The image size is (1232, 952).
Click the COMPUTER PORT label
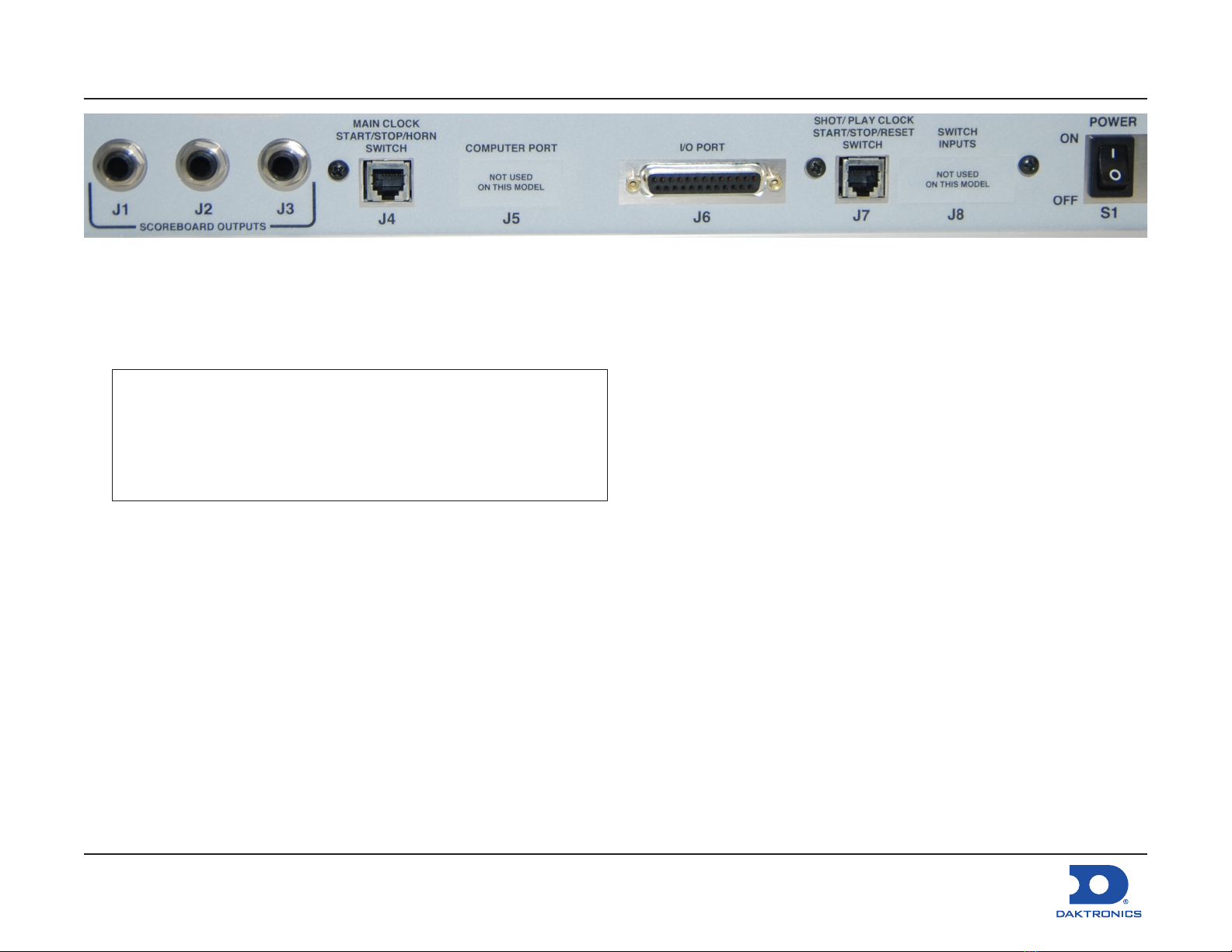pyautogui.click(x=511, y=148)
